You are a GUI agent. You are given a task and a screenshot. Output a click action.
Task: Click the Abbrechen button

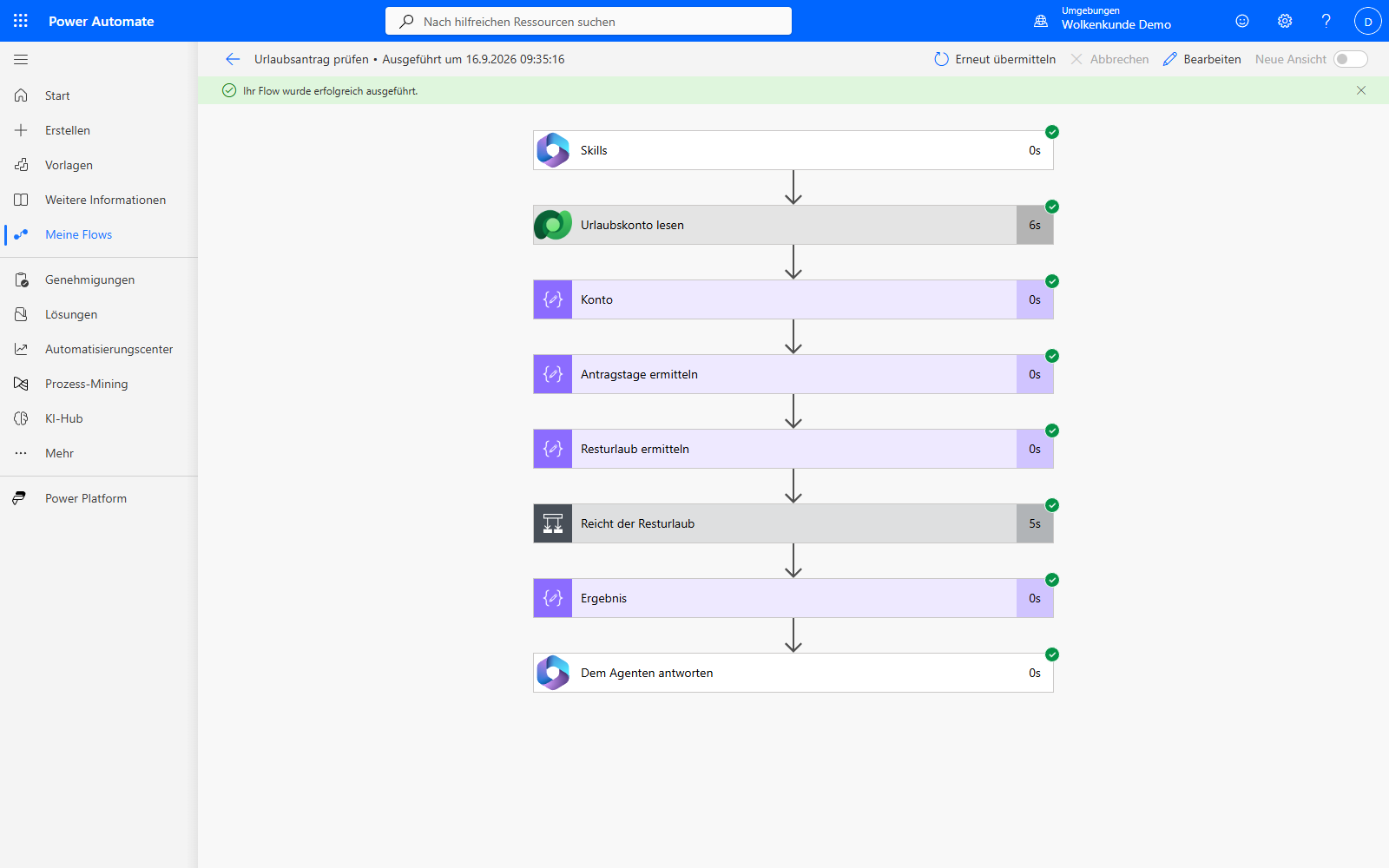click(1109, 59)
